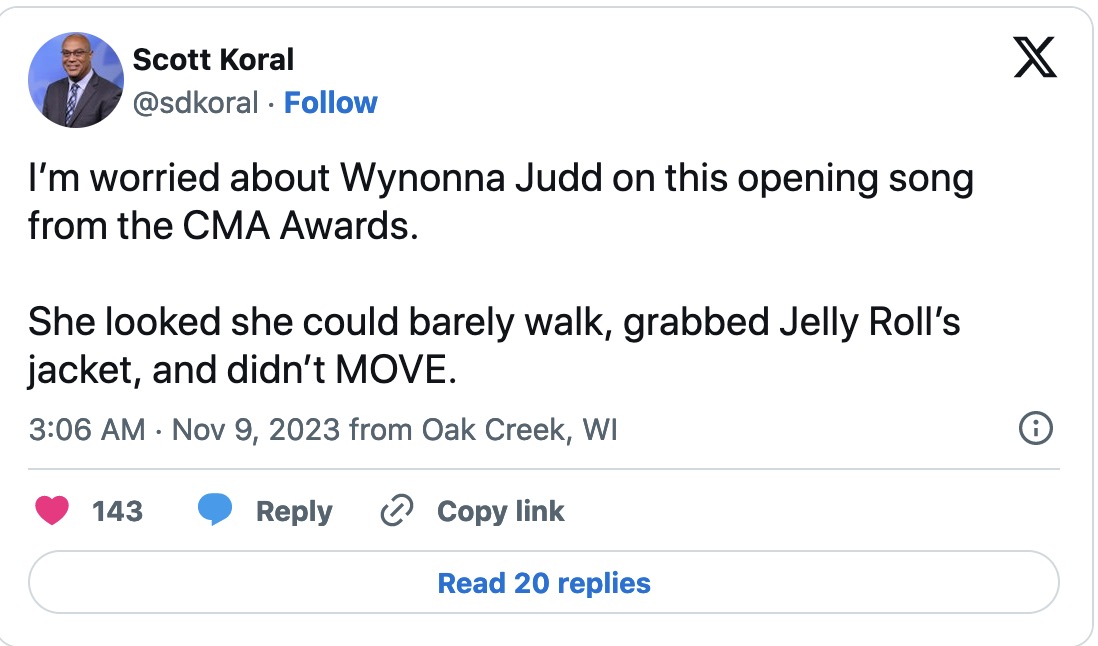This screenshot has width=1098, height=646.
Task: Click the X logo icon
Action: tap(1033, 56)
